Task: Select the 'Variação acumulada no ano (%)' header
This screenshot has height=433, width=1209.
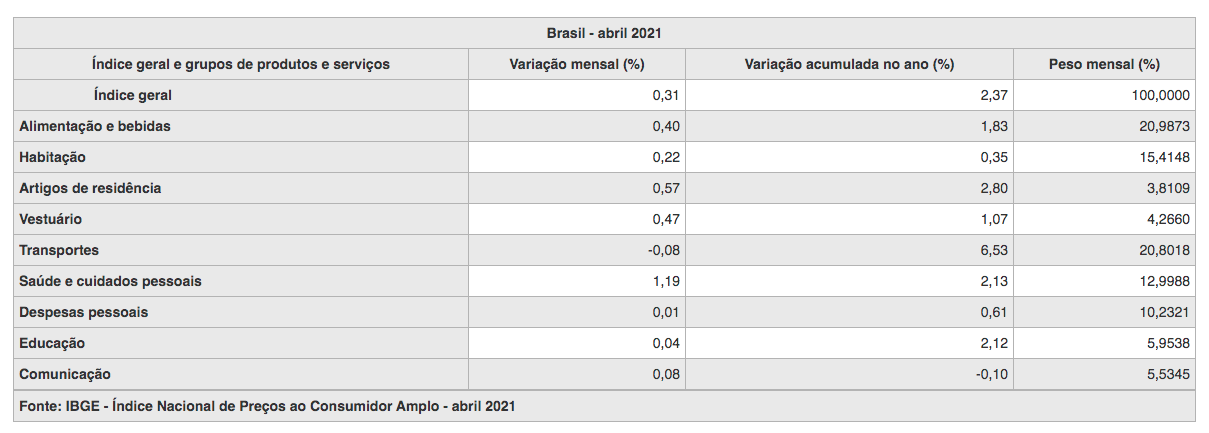Action: click(849, 64)
